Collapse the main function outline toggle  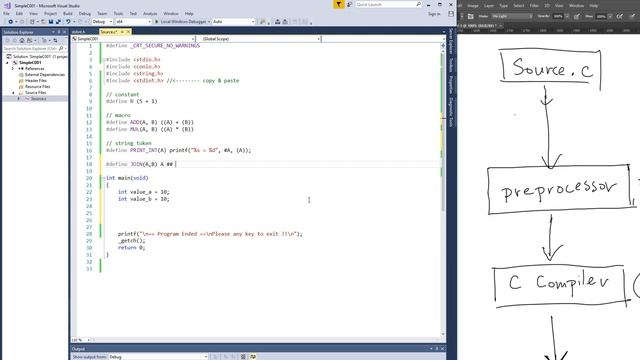[104, 178]
